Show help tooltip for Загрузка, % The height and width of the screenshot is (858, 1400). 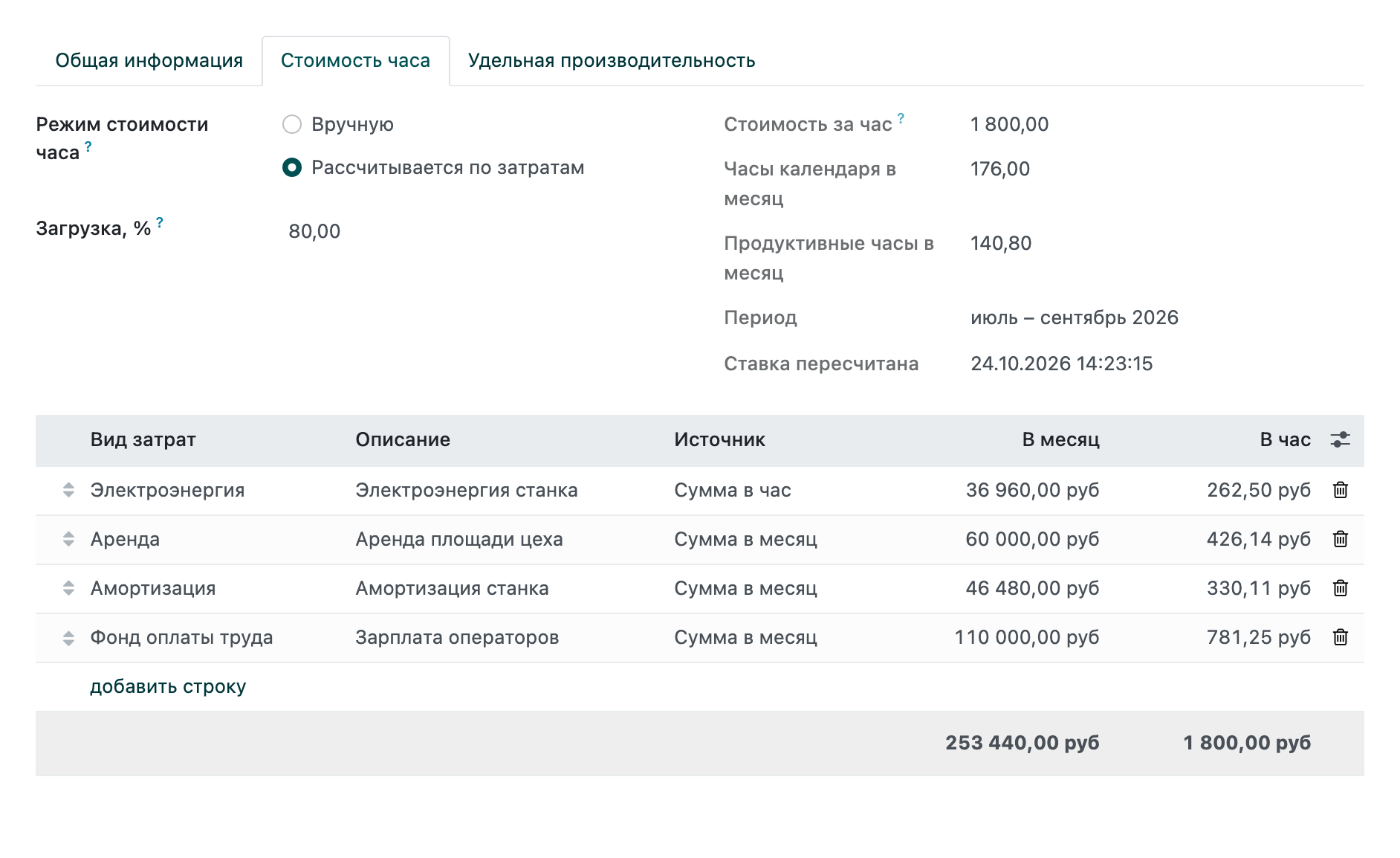tap(160, 222)
